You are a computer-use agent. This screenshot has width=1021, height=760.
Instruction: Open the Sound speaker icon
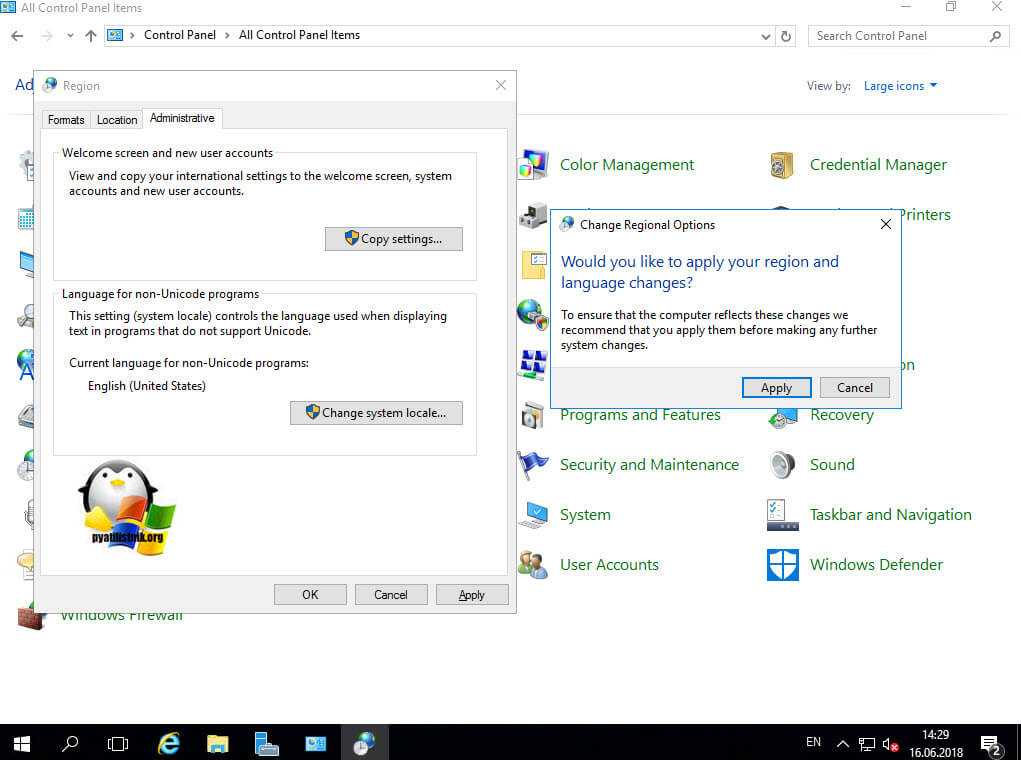click(x=782, y=465)
